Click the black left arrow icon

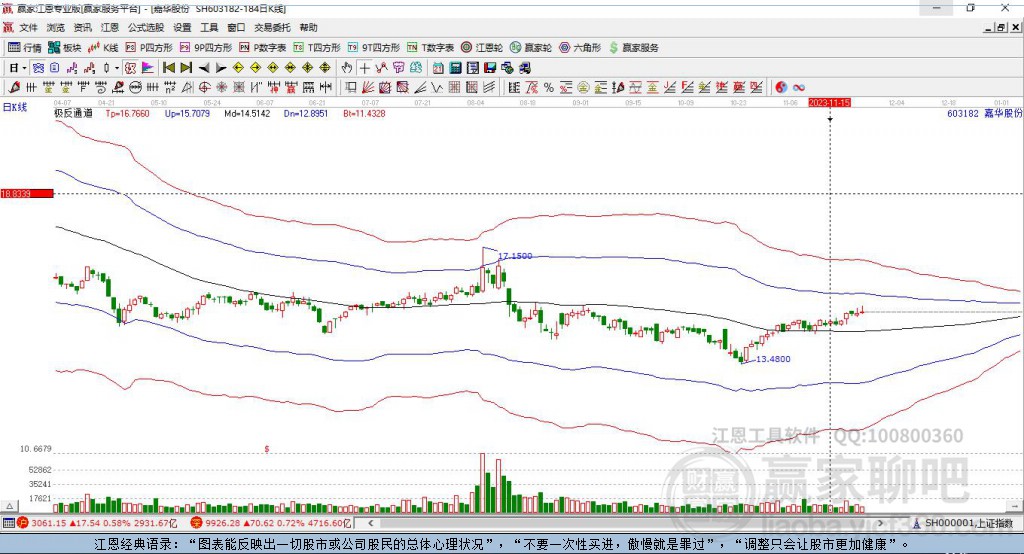click(x=204, y=68)
